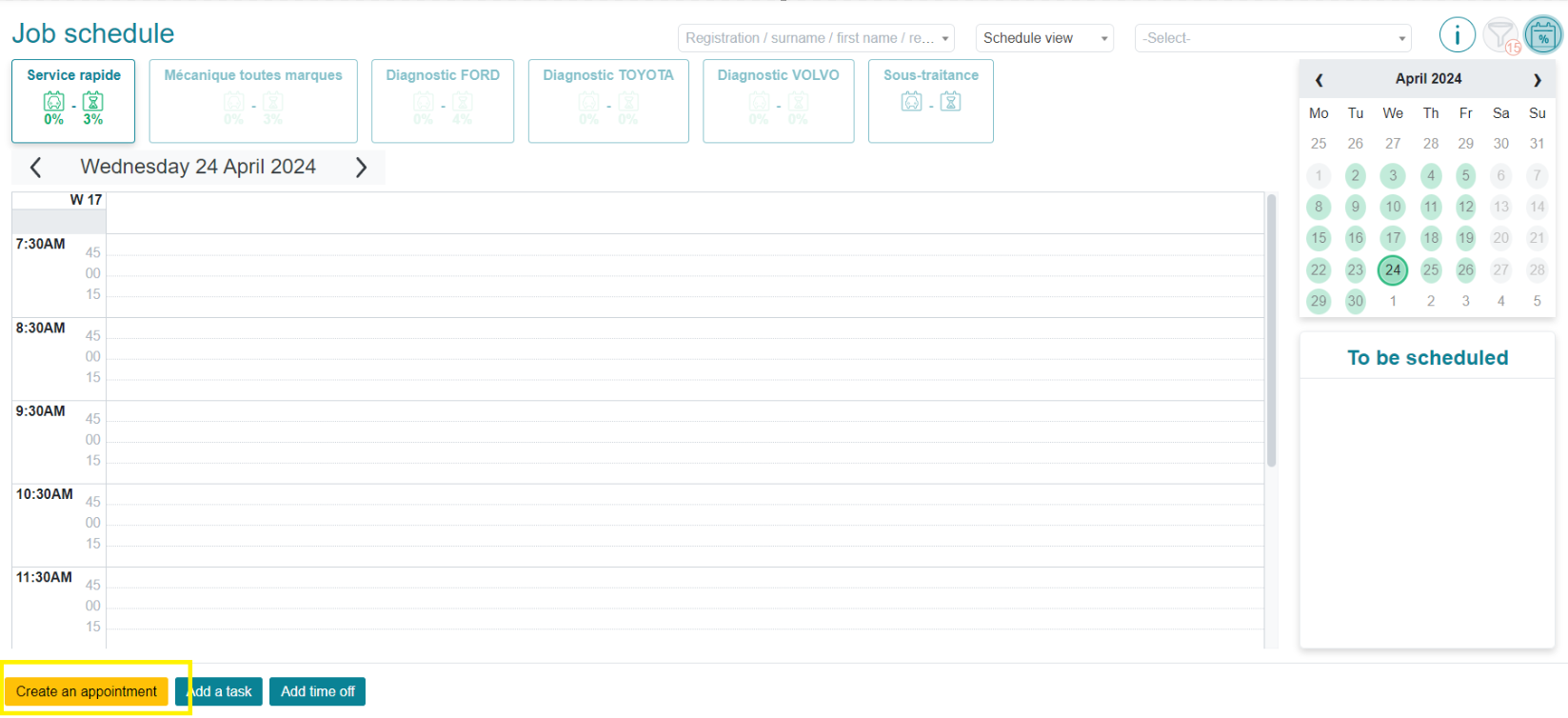The width and height of the screenshot is (1568, 718).
Task: Pick April 30 in mini calendar
Action: pos(1355,301)
